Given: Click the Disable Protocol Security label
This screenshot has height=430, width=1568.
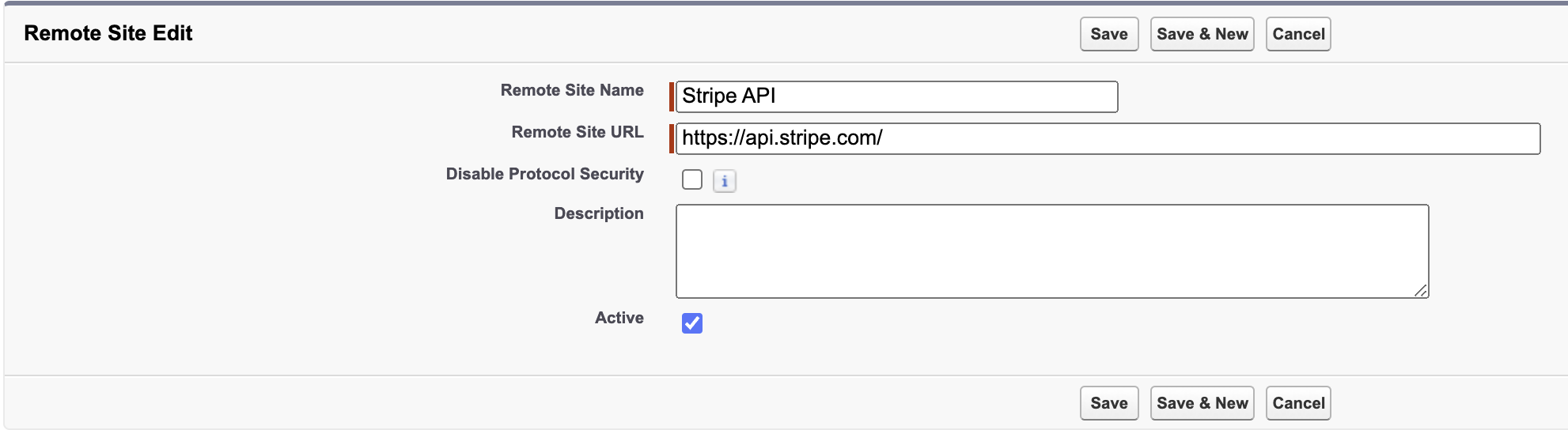Looking at the screenshot, I should 544,174.
